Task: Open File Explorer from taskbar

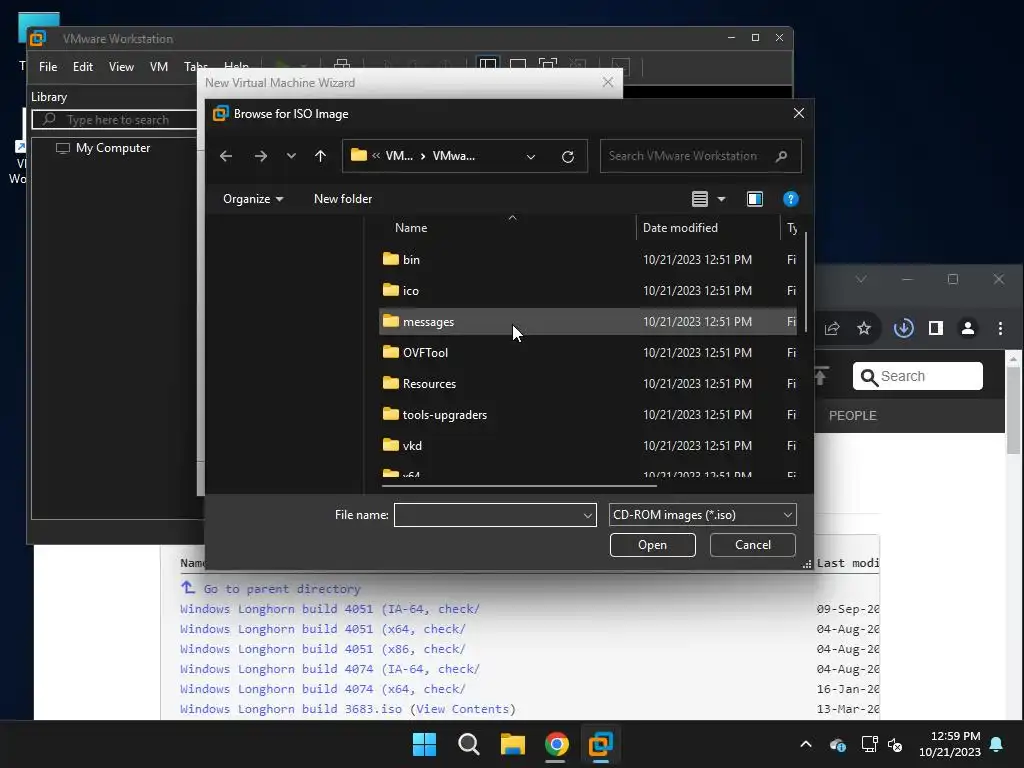Action: [513, 744]
